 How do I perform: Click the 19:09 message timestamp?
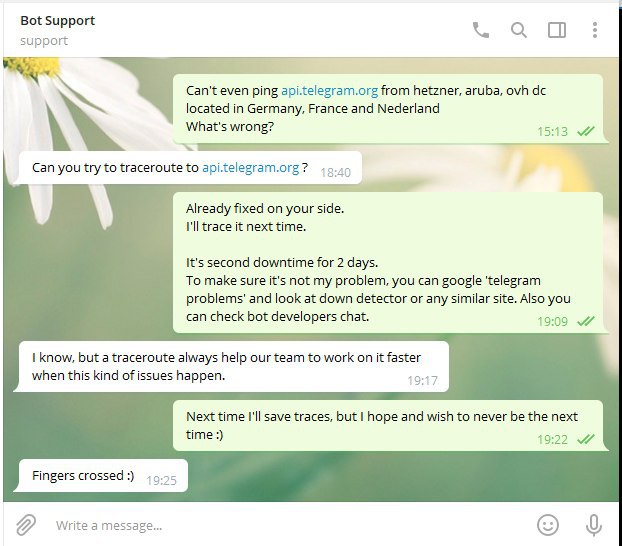[x=553, y=321]
